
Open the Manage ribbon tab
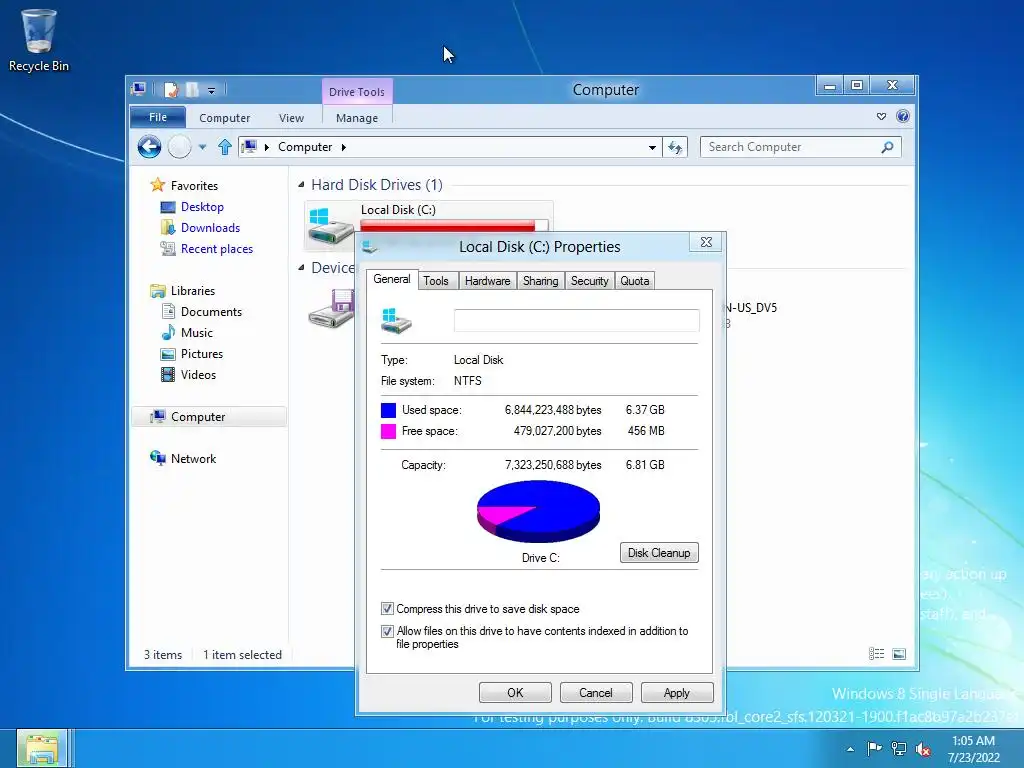tap(357, 118)
